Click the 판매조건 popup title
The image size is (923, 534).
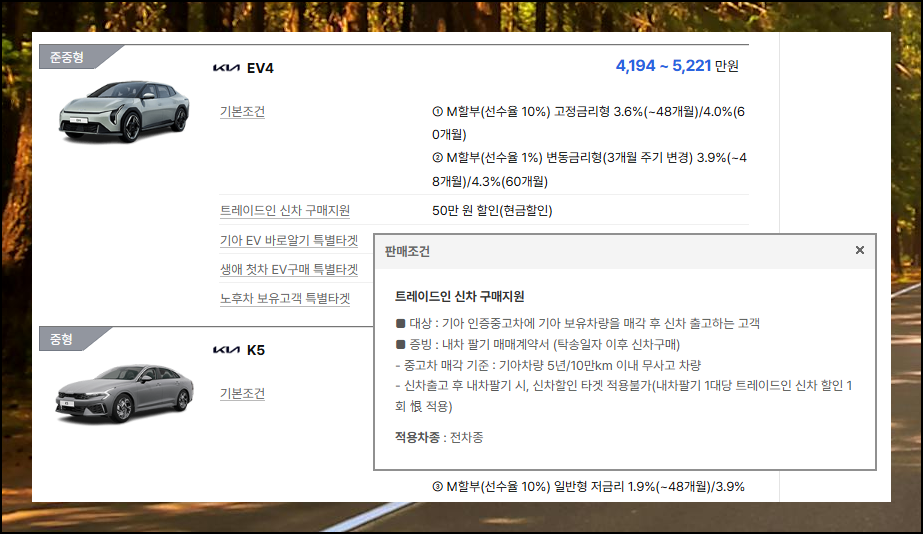point(407,251)
